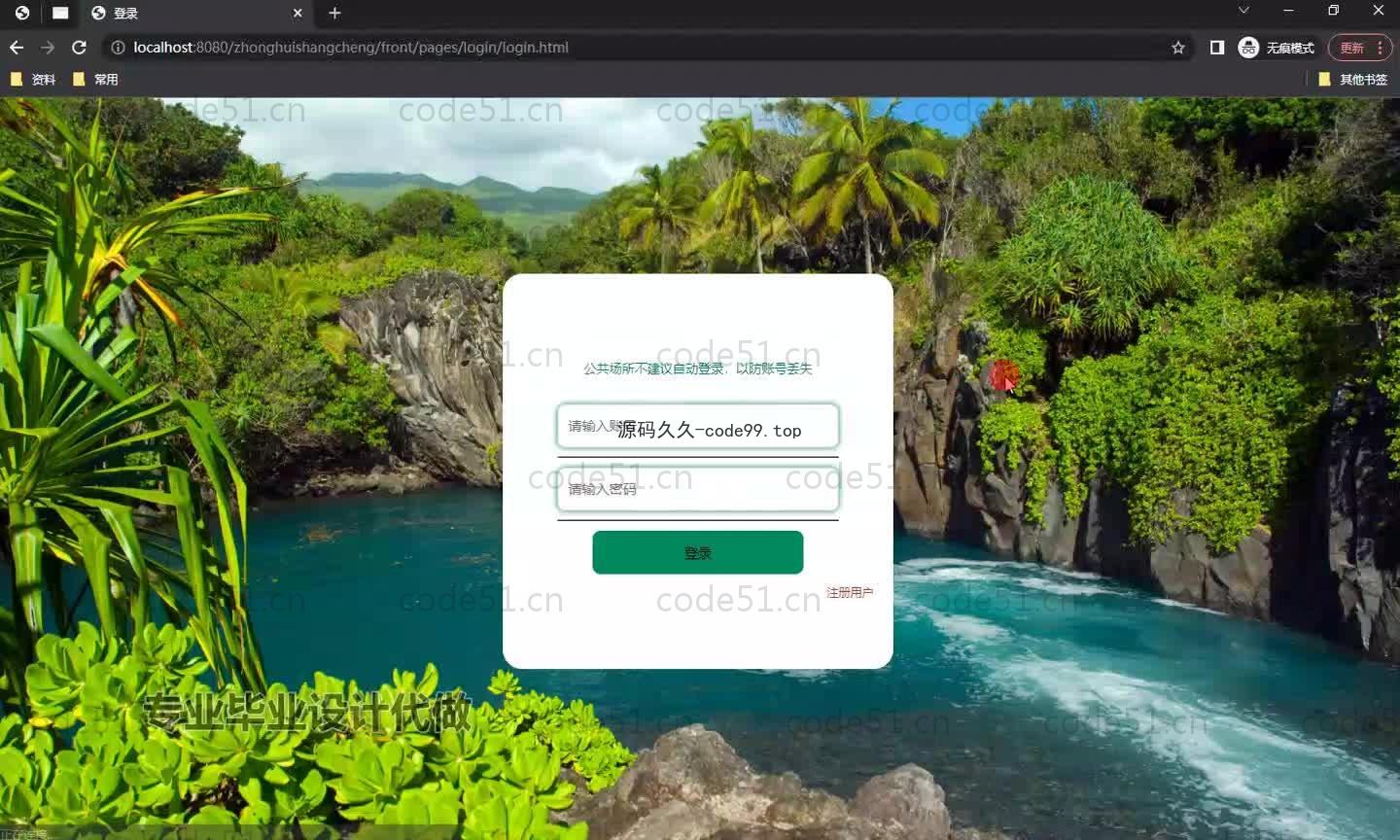Expand the tab search dropdown arrow
This screenshot has height=840, width=1400.
click(1243, 11)
